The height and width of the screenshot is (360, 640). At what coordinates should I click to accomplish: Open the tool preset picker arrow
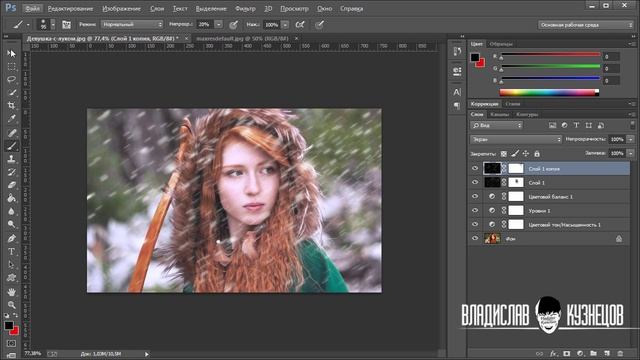pos(28,25)
